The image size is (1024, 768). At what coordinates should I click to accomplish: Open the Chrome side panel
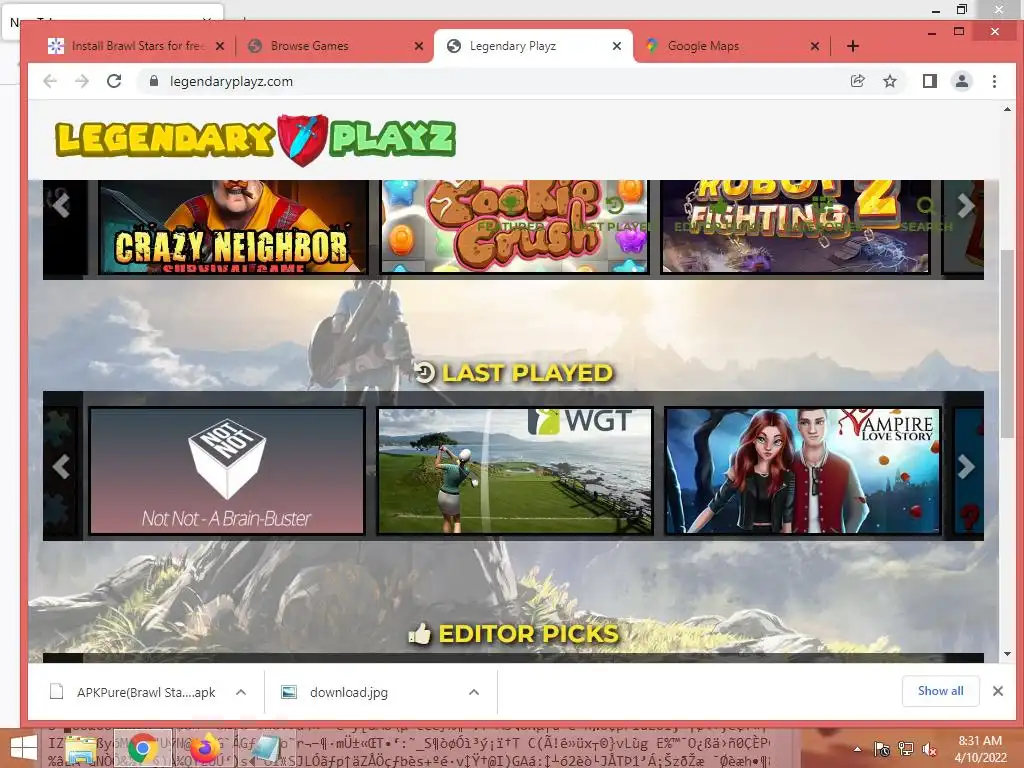point(929,81)
